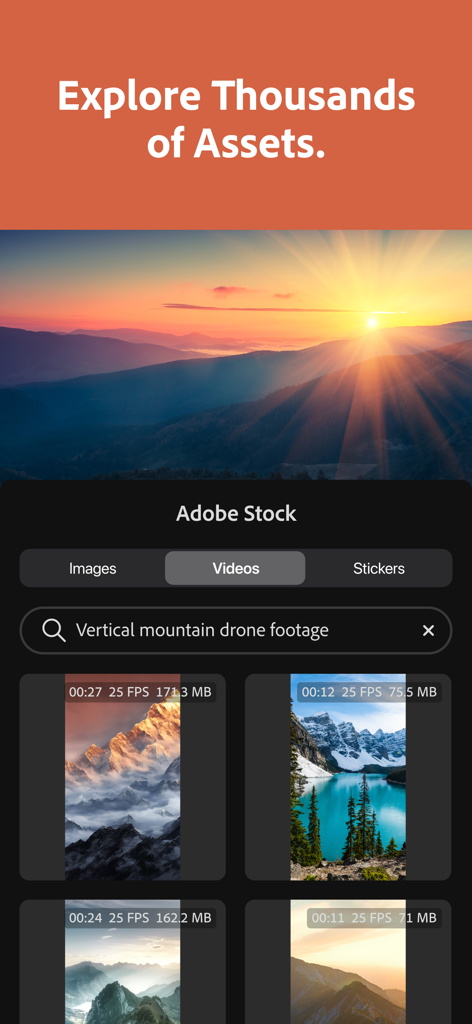Image resolution: width=472 pixels, height=1024 pixels.
Task: Click the search magnifier icon
Action: pyautogui.click(x=54, y=630)
